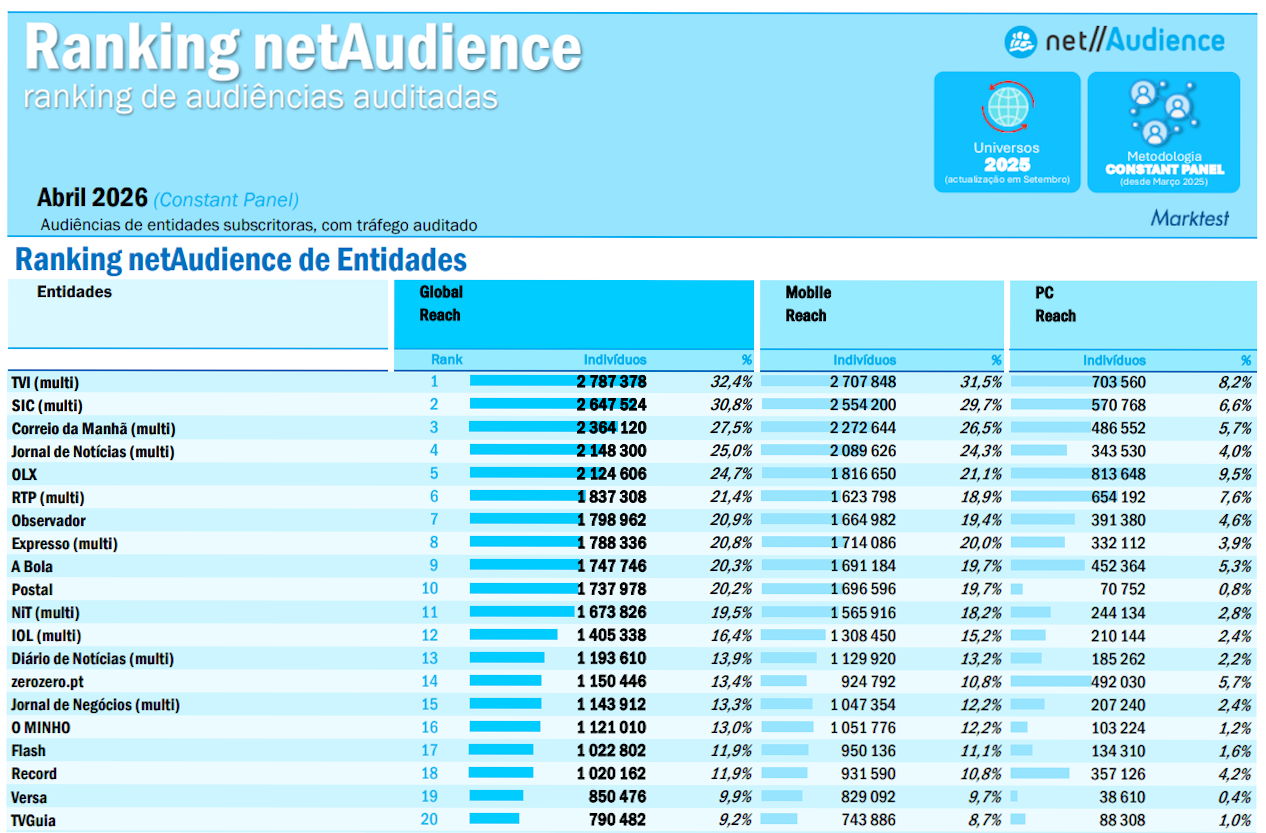Click the Marktest logo text

(x=1189, y=218)
